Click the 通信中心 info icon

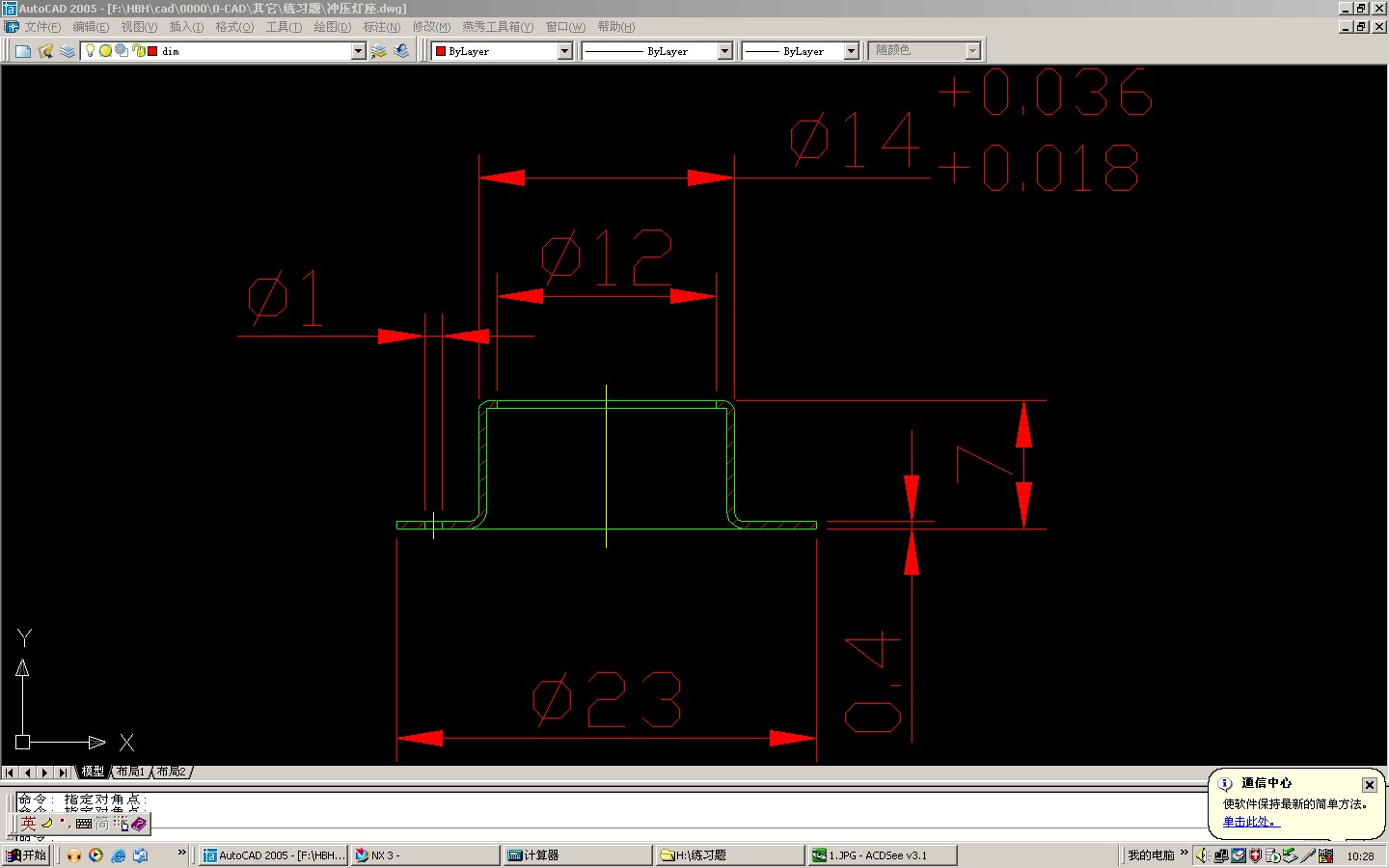(x=1225, y=784)
